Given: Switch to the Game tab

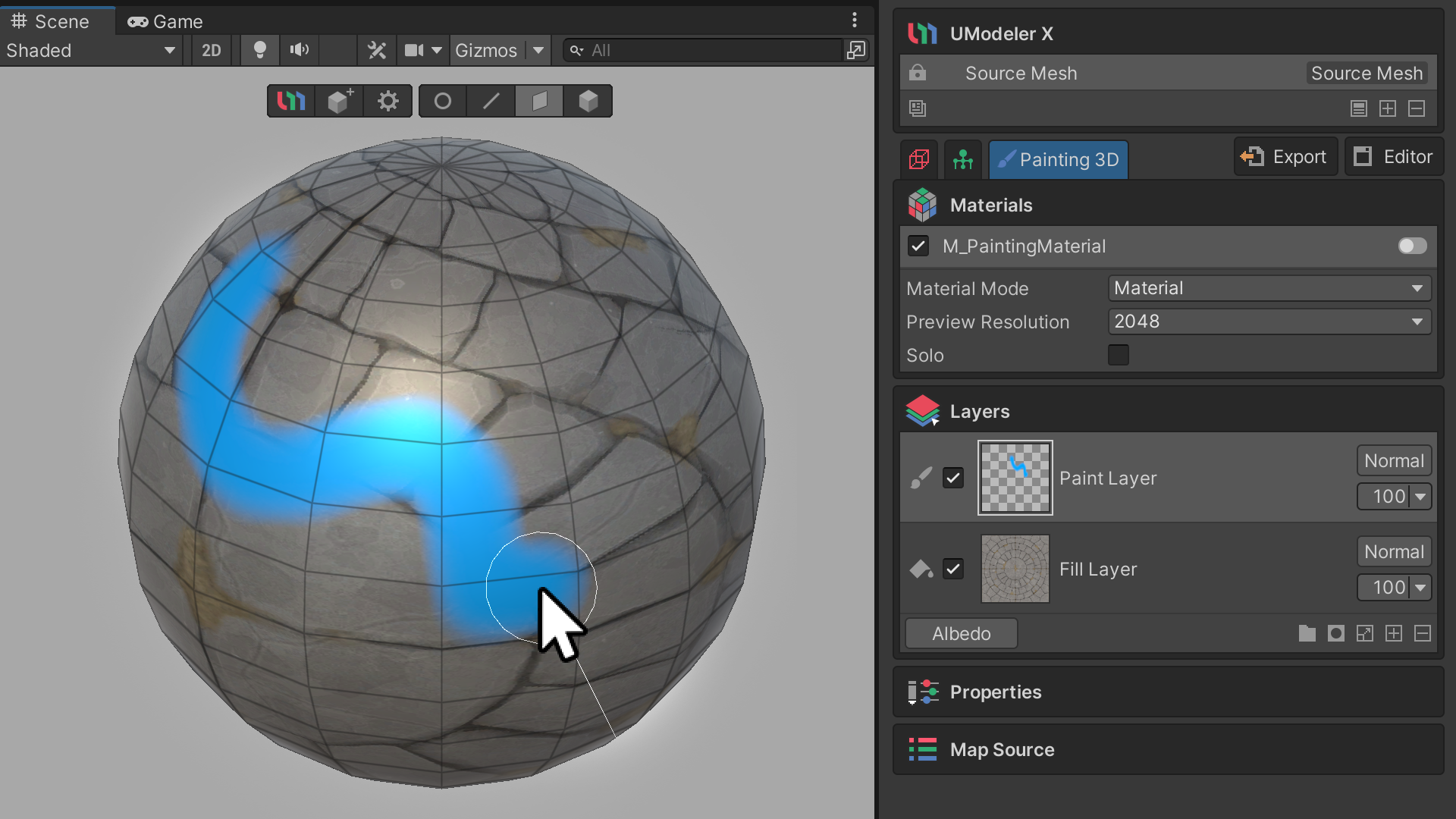Looking at the screenshot, I should [165, 21].
